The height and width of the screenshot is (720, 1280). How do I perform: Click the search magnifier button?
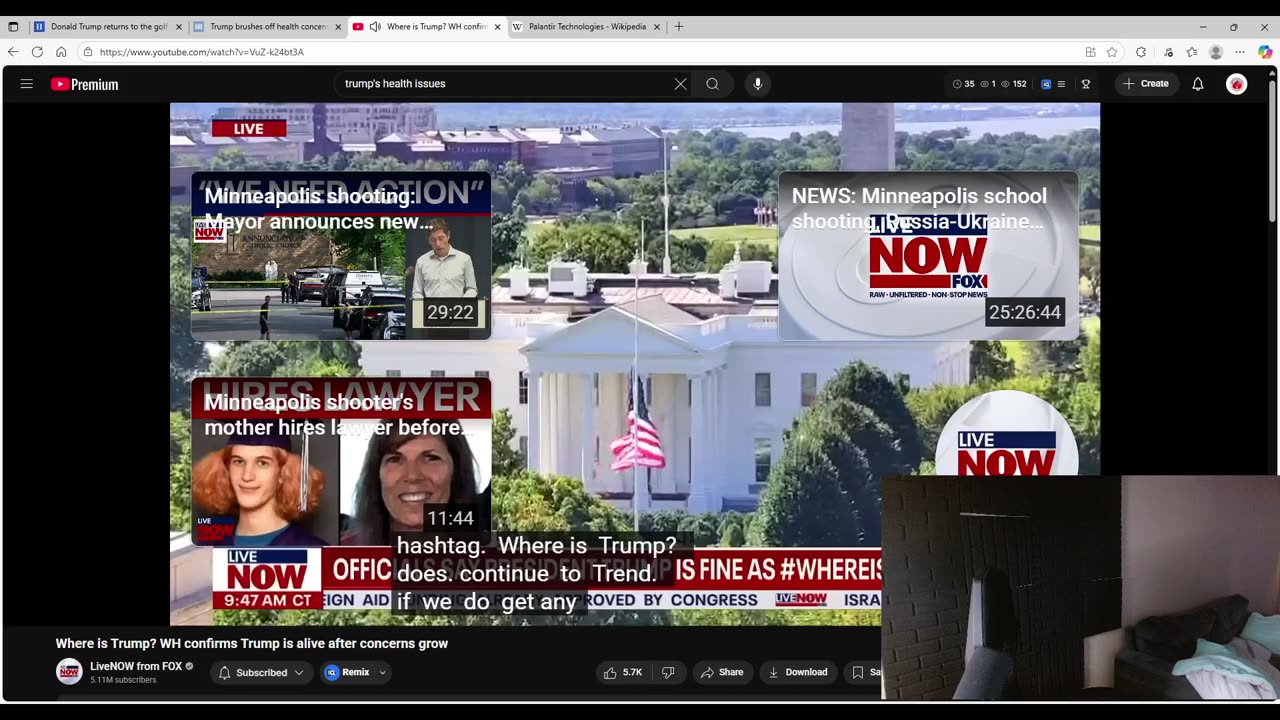click(712, 84)
